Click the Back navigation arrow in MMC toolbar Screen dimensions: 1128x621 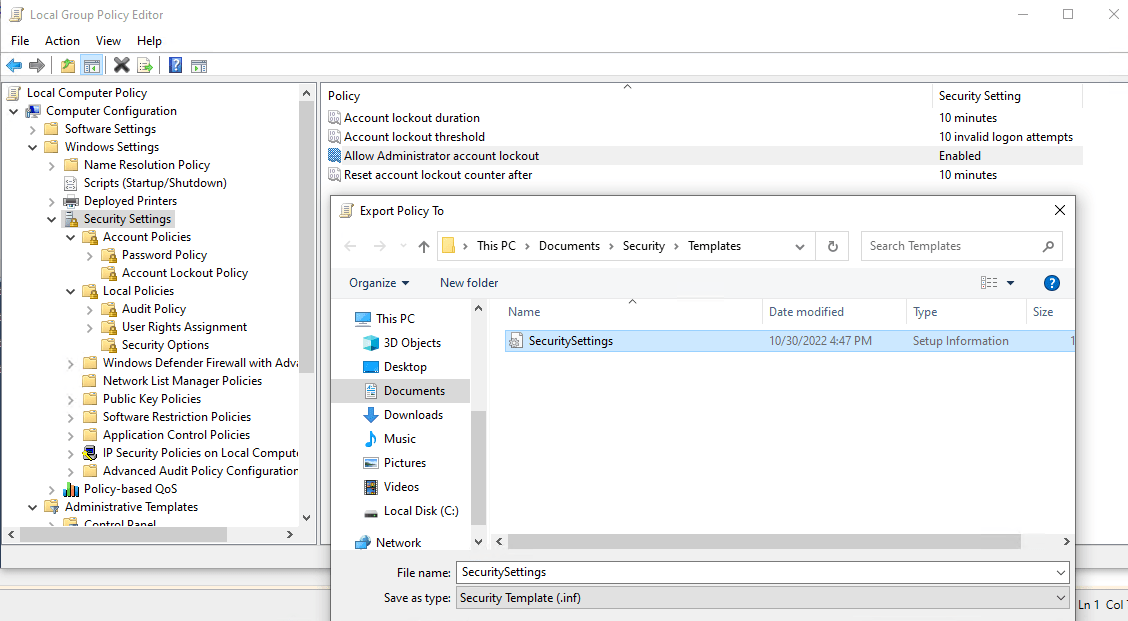(14, 65)
